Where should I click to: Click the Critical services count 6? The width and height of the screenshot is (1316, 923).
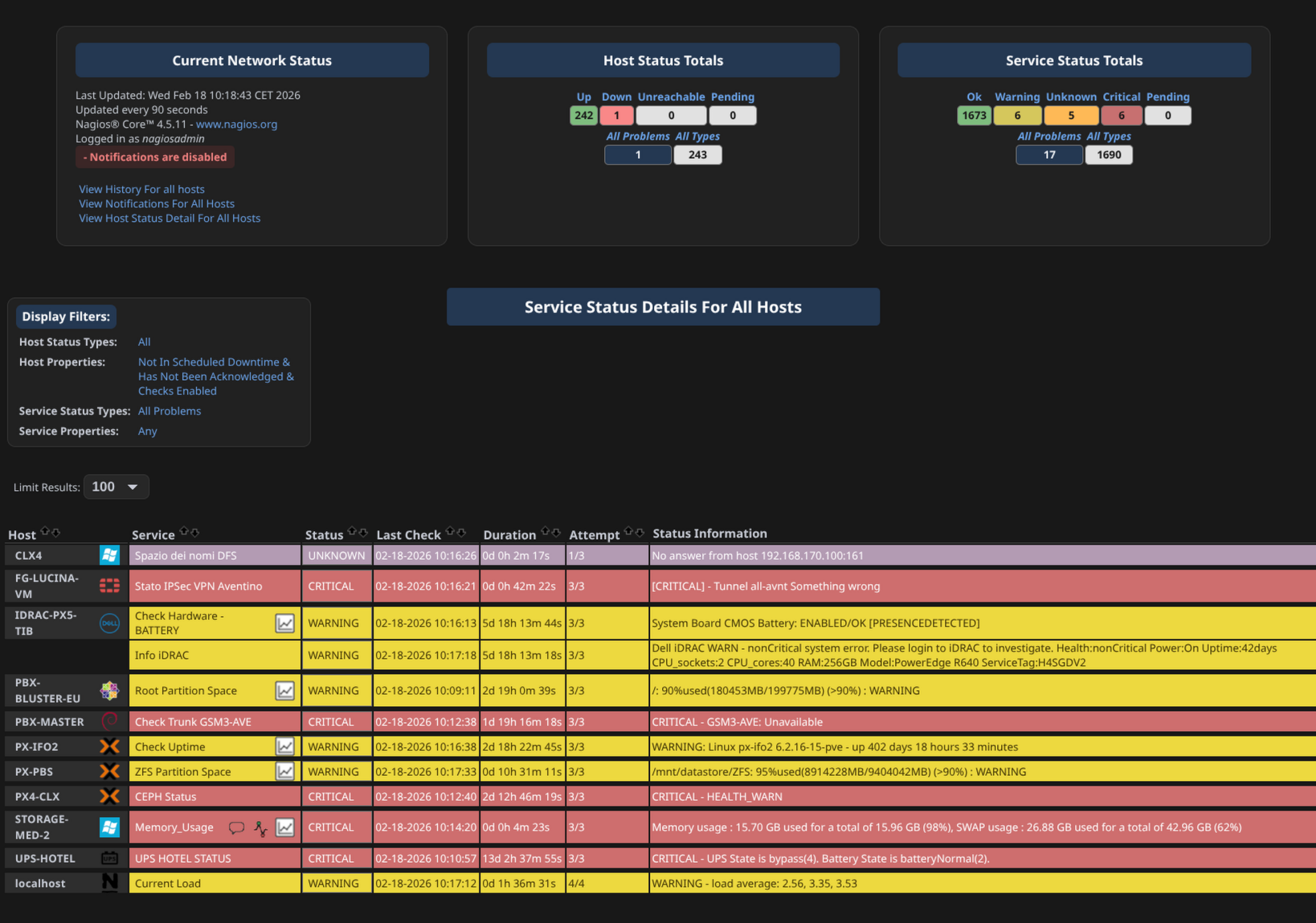1121,116
